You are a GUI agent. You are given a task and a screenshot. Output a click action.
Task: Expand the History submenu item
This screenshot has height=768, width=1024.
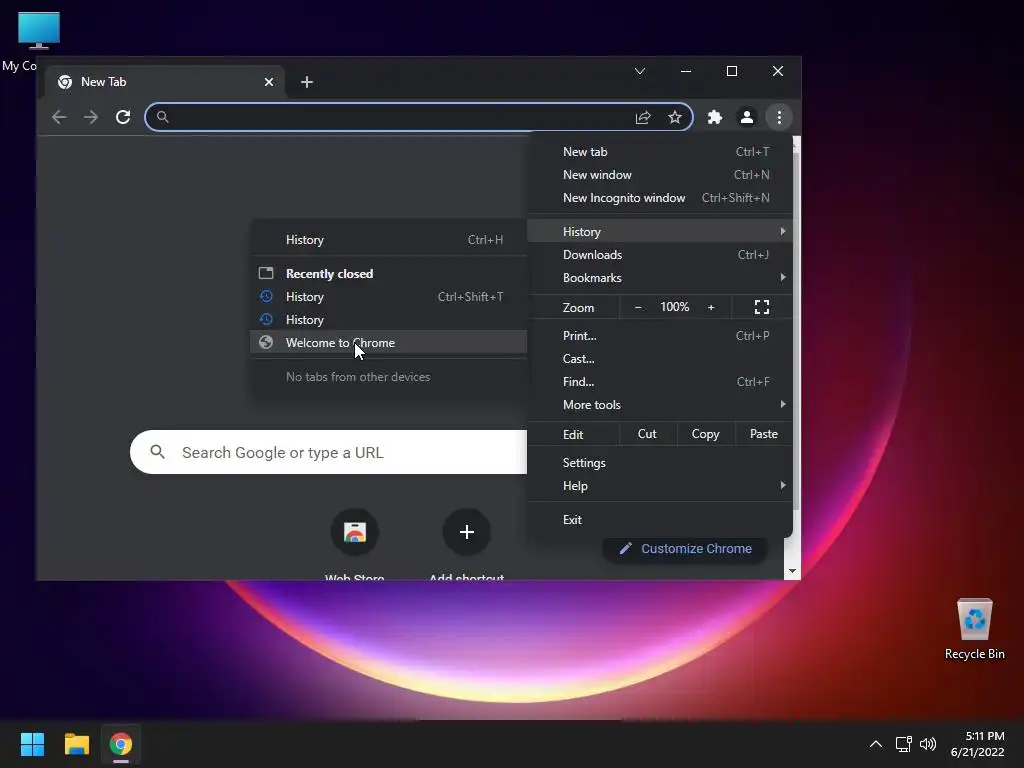click(x=660, y=231)
